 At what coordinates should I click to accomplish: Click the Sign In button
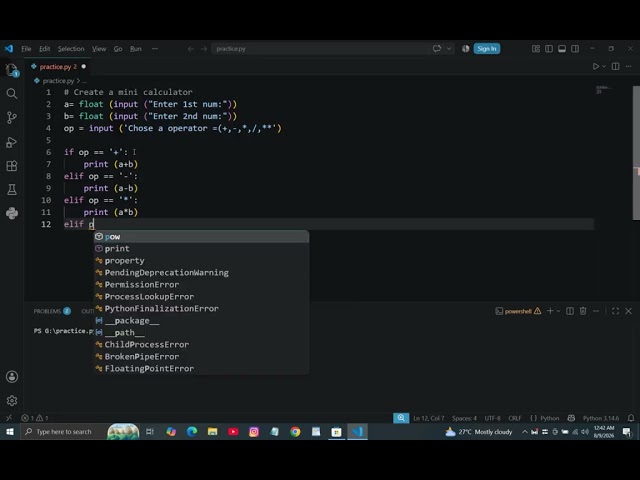click(x=487, y=49)
